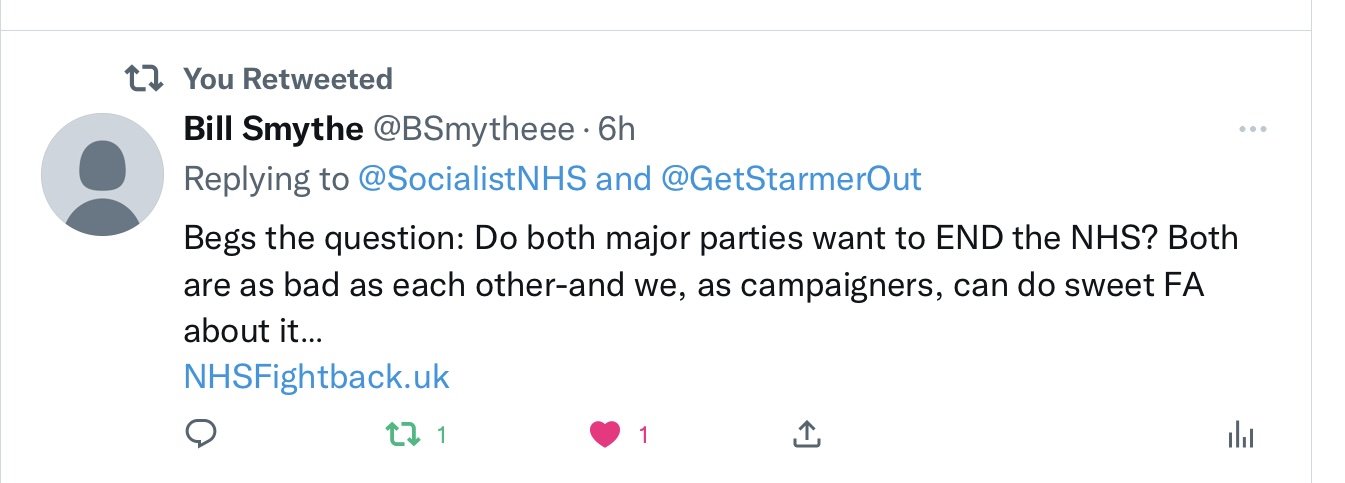This screenshot has height=483, width=1345.
Task: Click the 6h timestamp
Action: [x=616, y=129]
